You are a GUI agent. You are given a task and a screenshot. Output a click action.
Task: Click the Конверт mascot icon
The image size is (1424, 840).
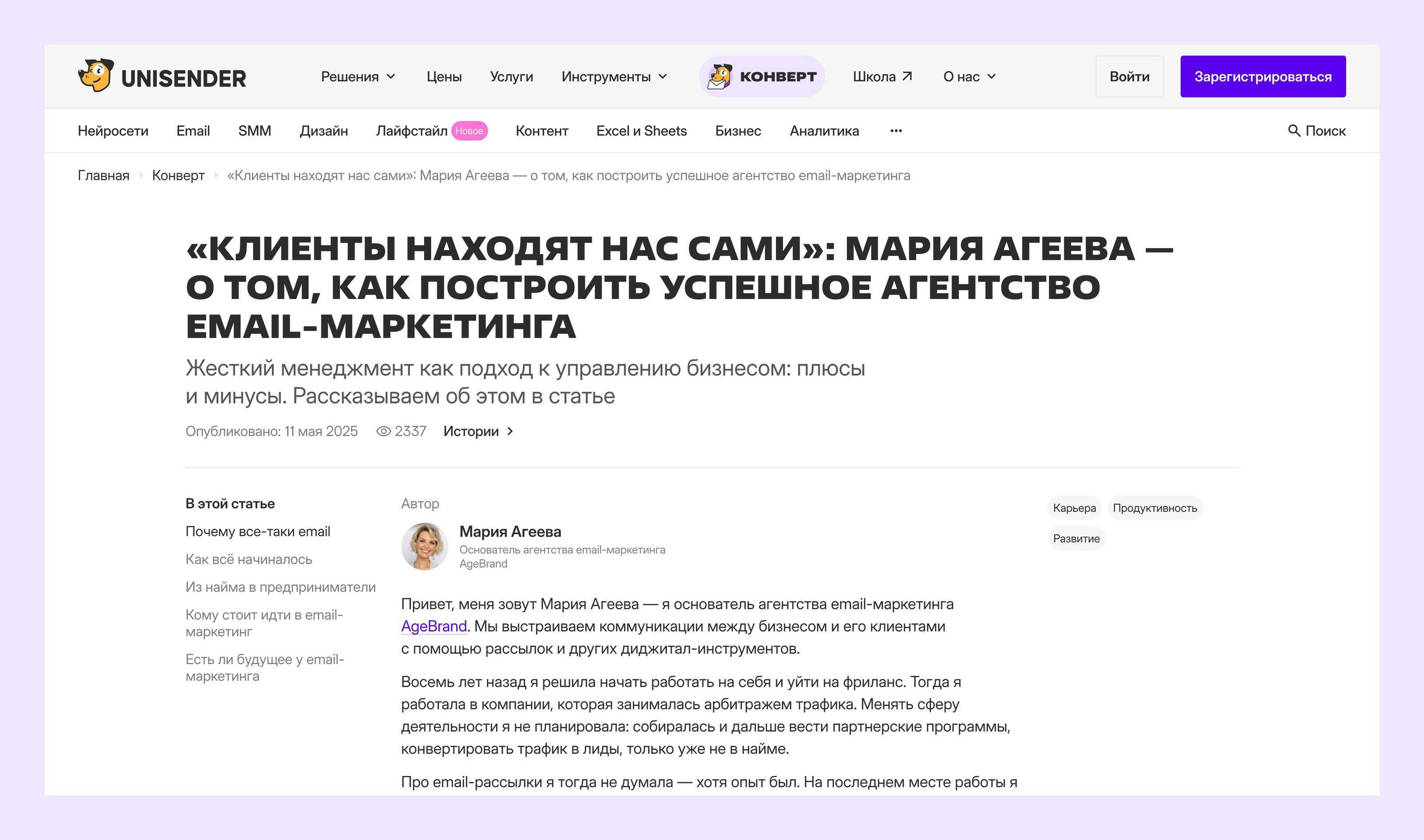click(x=720, y=77)
